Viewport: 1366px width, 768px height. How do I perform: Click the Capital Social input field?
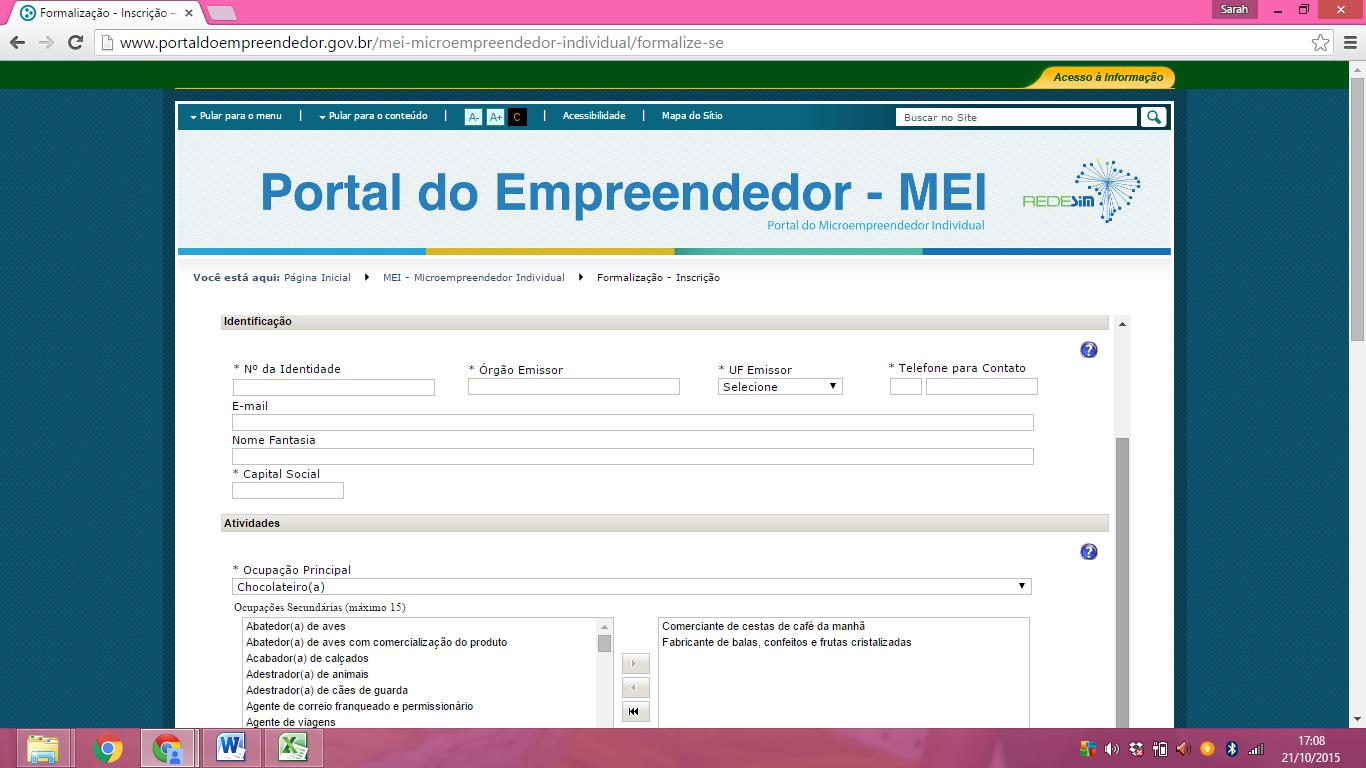(x=288, y=491)
